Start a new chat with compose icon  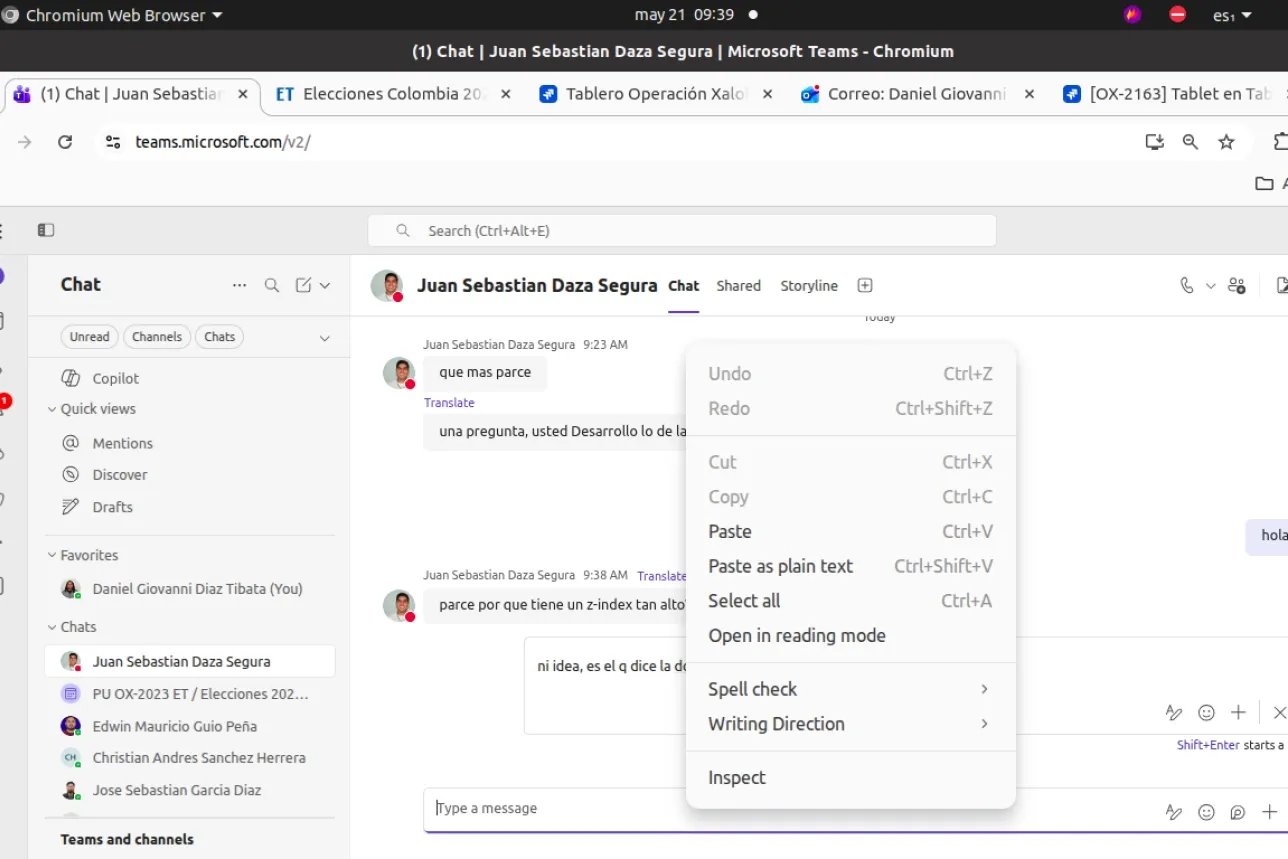point(303,285)
